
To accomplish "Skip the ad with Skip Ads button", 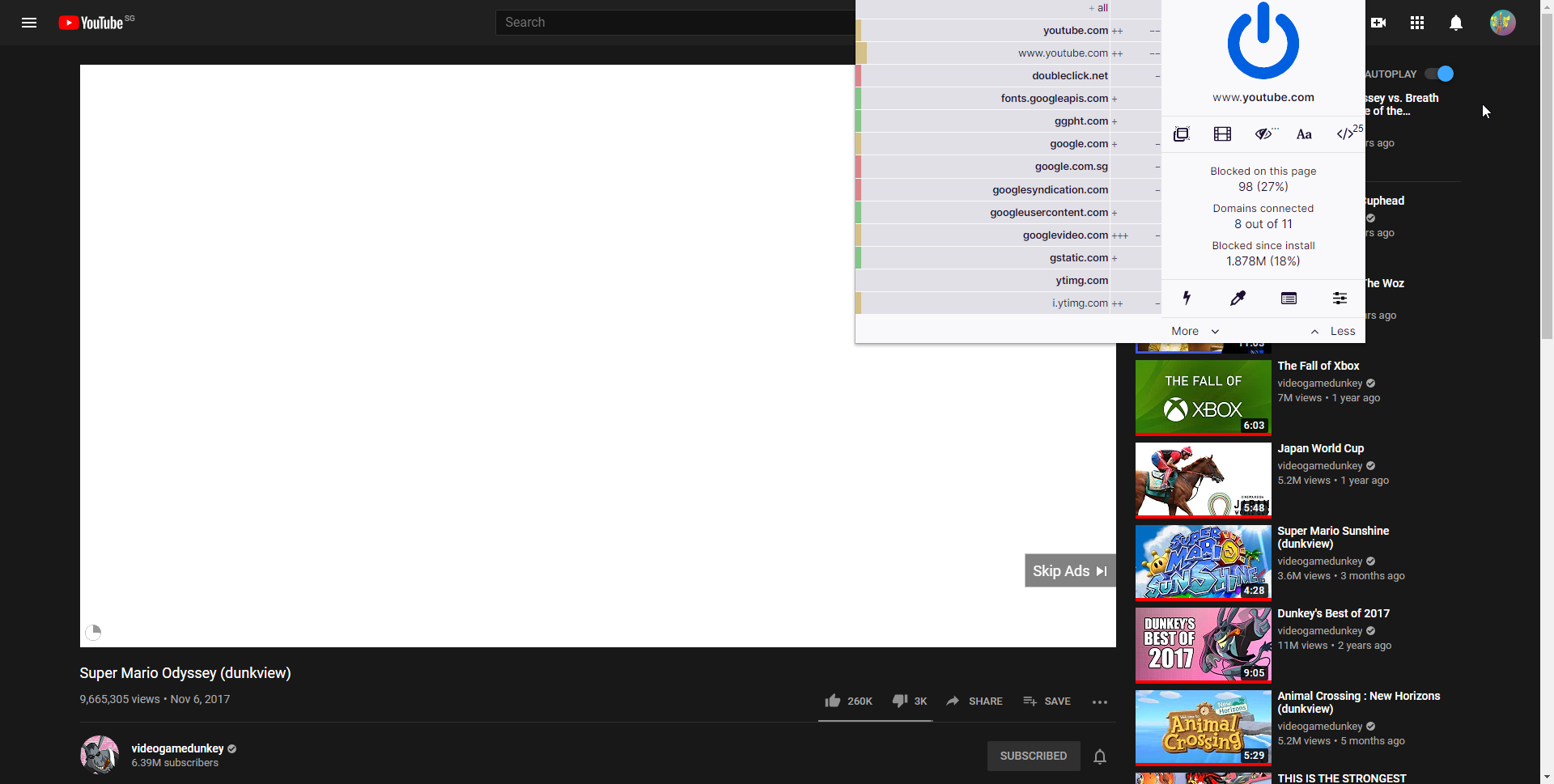I will pyautogui.click(x=1070, y=570).
